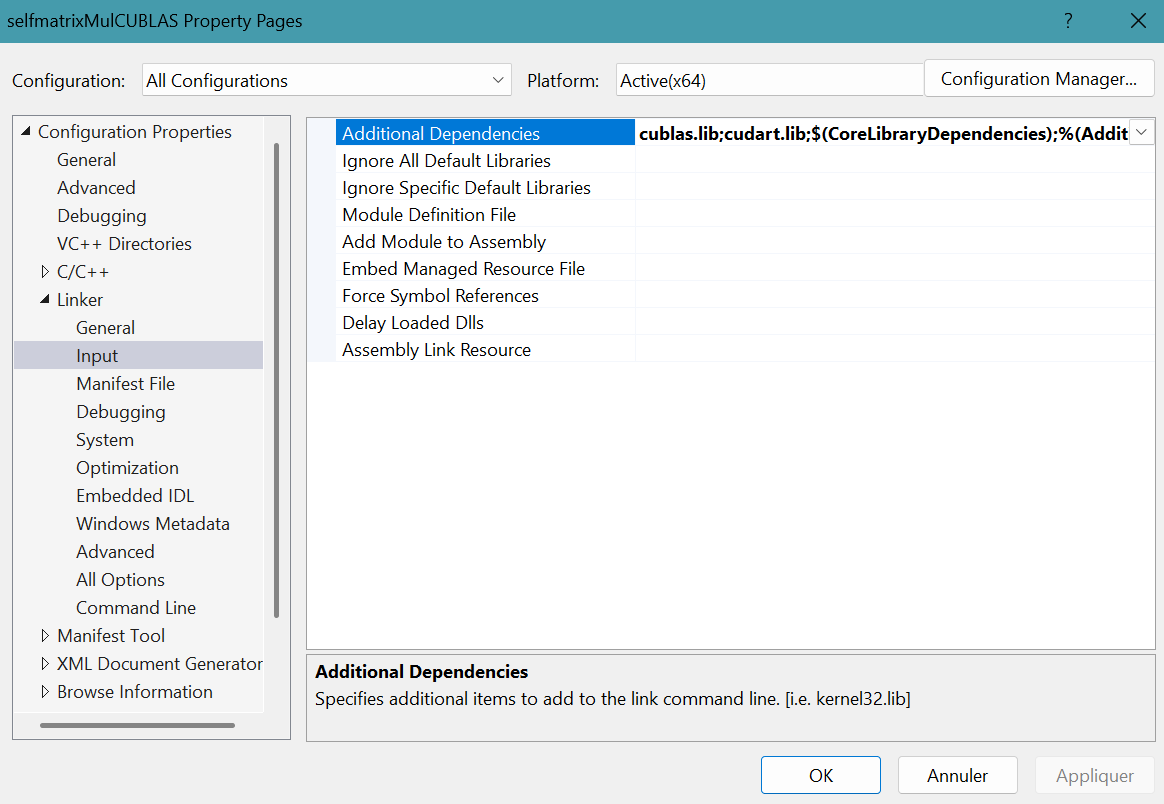Collapse the Configuration Properties root node
Screen dimensions: 1164x804
26,132
